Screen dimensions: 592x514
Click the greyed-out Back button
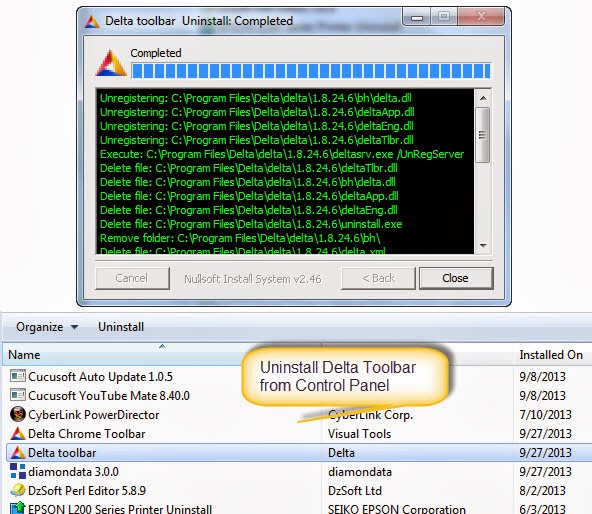378,278
